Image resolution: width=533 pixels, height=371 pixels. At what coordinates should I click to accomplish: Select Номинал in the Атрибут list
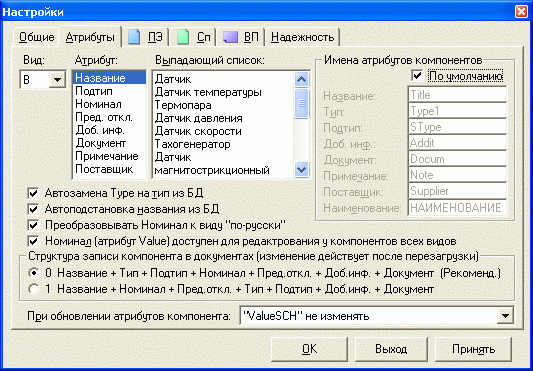(x=109, y=104)
